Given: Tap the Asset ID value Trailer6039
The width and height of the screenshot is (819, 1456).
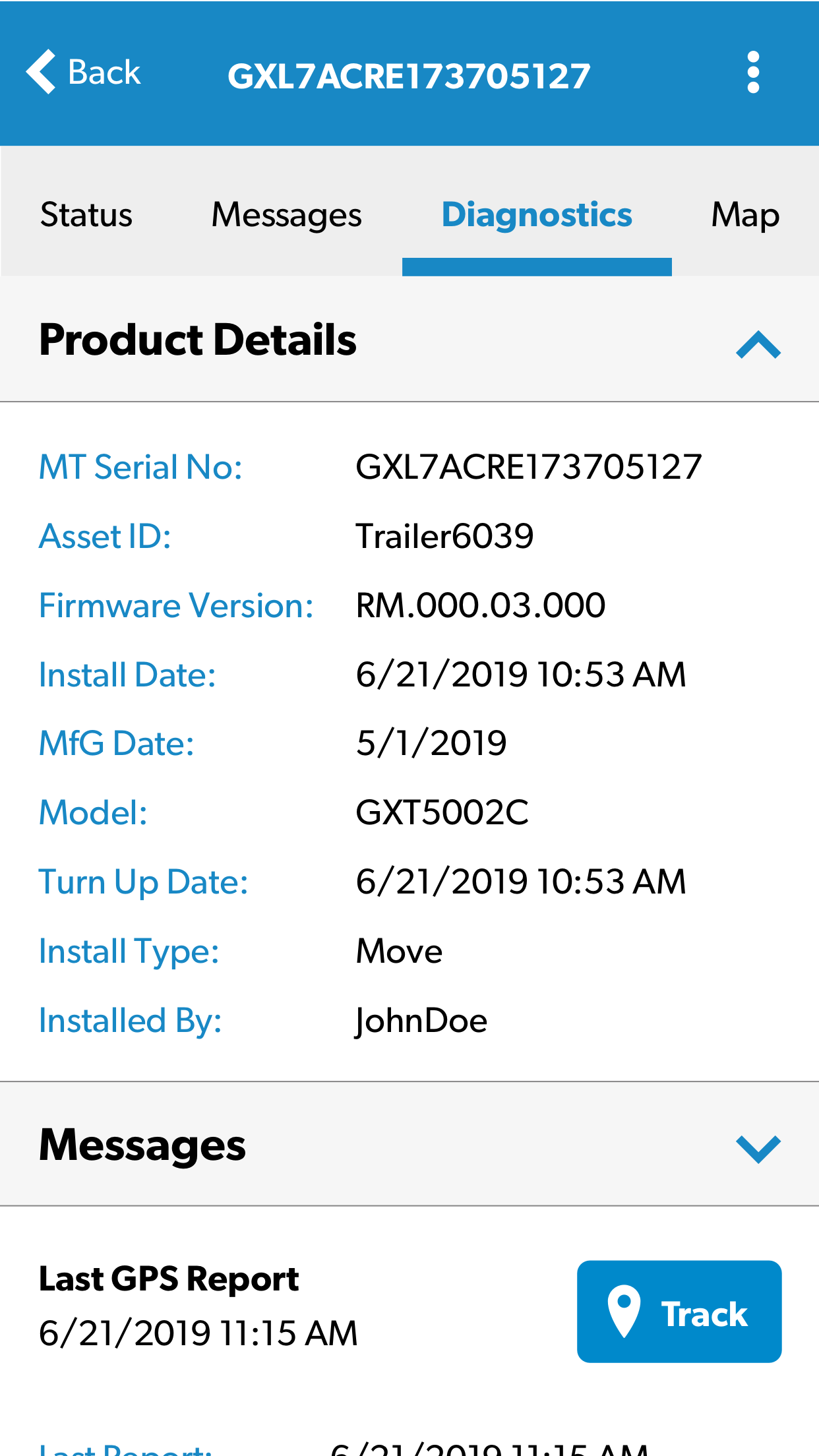Looking at the screenshot, I should (x=444, y=536).
